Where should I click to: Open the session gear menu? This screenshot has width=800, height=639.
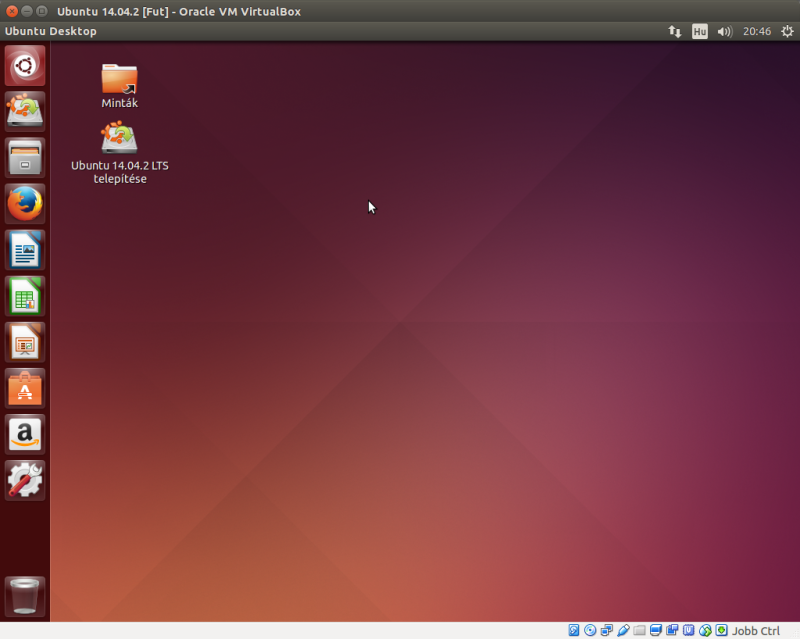[x=787, y=32]
